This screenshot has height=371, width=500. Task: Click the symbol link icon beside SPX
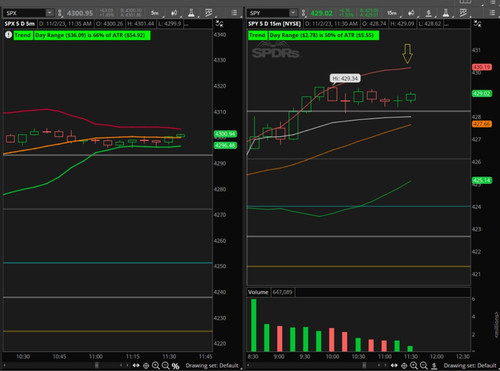coord(60,13)
